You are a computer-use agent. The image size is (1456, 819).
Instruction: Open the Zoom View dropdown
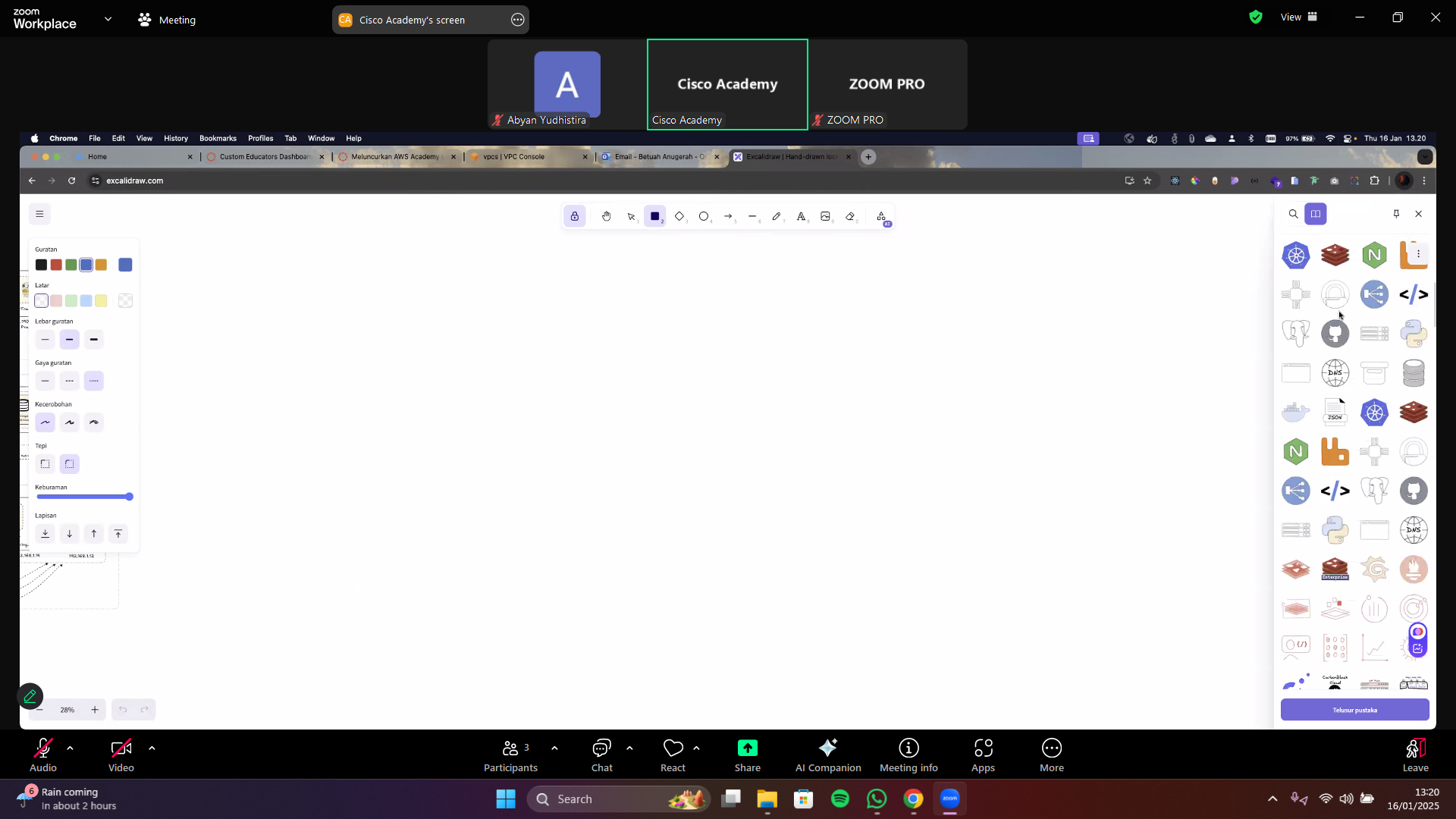1298,17
